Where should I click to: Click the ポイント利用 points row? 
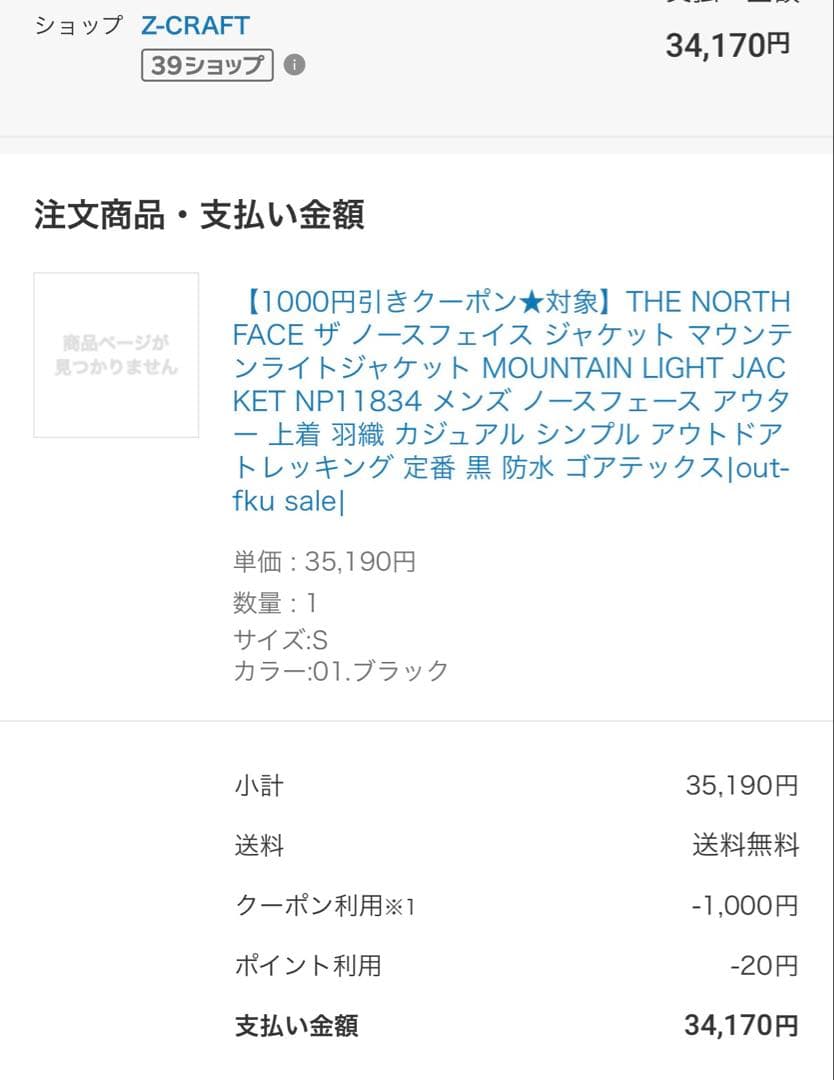(290, 966)
